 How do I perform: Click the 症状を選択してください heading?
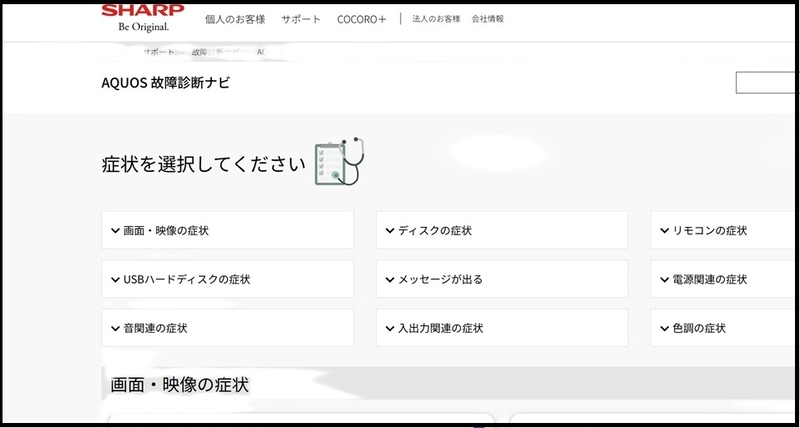[203, 165]
